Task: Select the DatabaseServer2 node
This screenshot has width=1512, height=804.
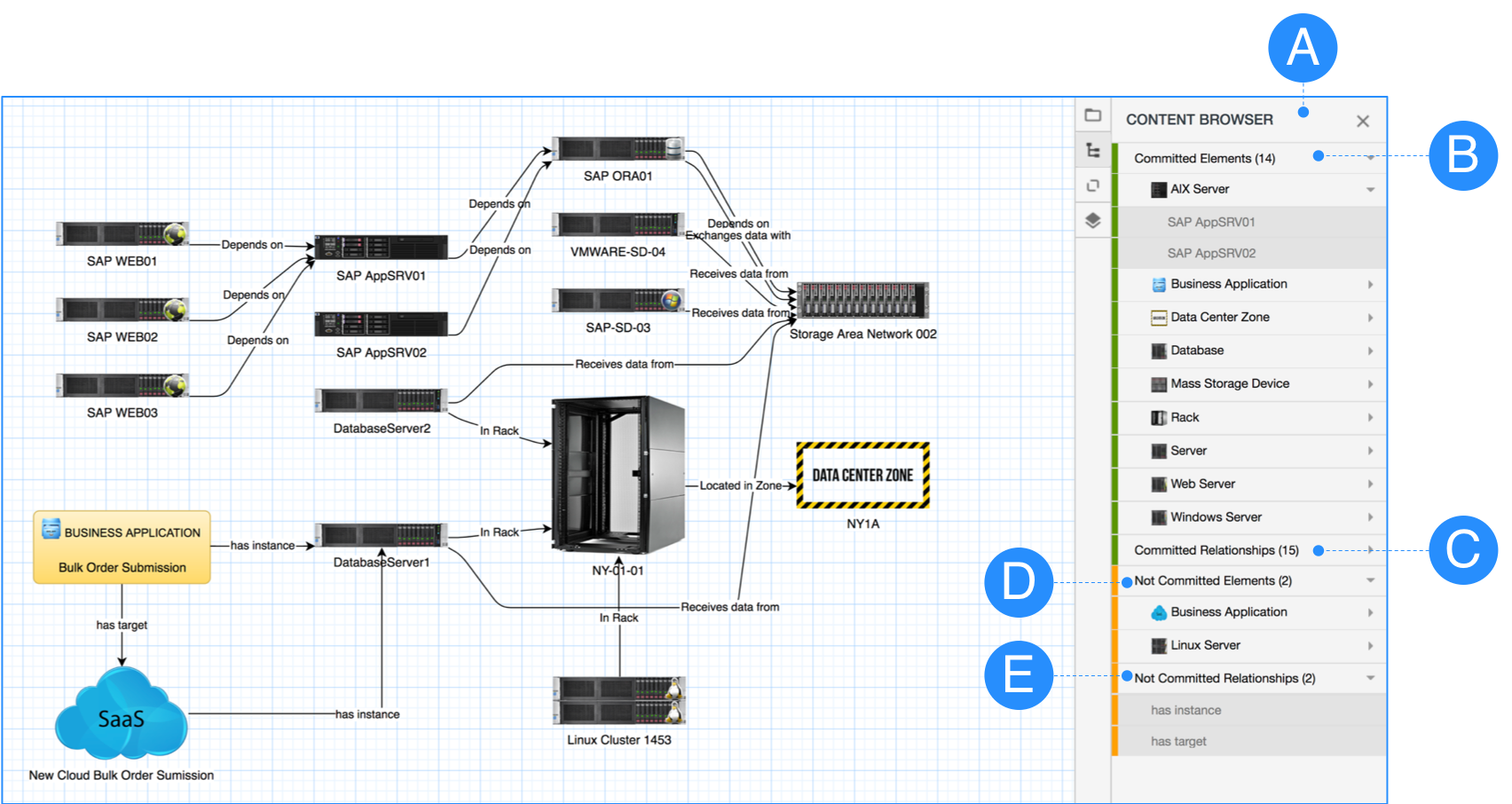Action: [382, 400]
